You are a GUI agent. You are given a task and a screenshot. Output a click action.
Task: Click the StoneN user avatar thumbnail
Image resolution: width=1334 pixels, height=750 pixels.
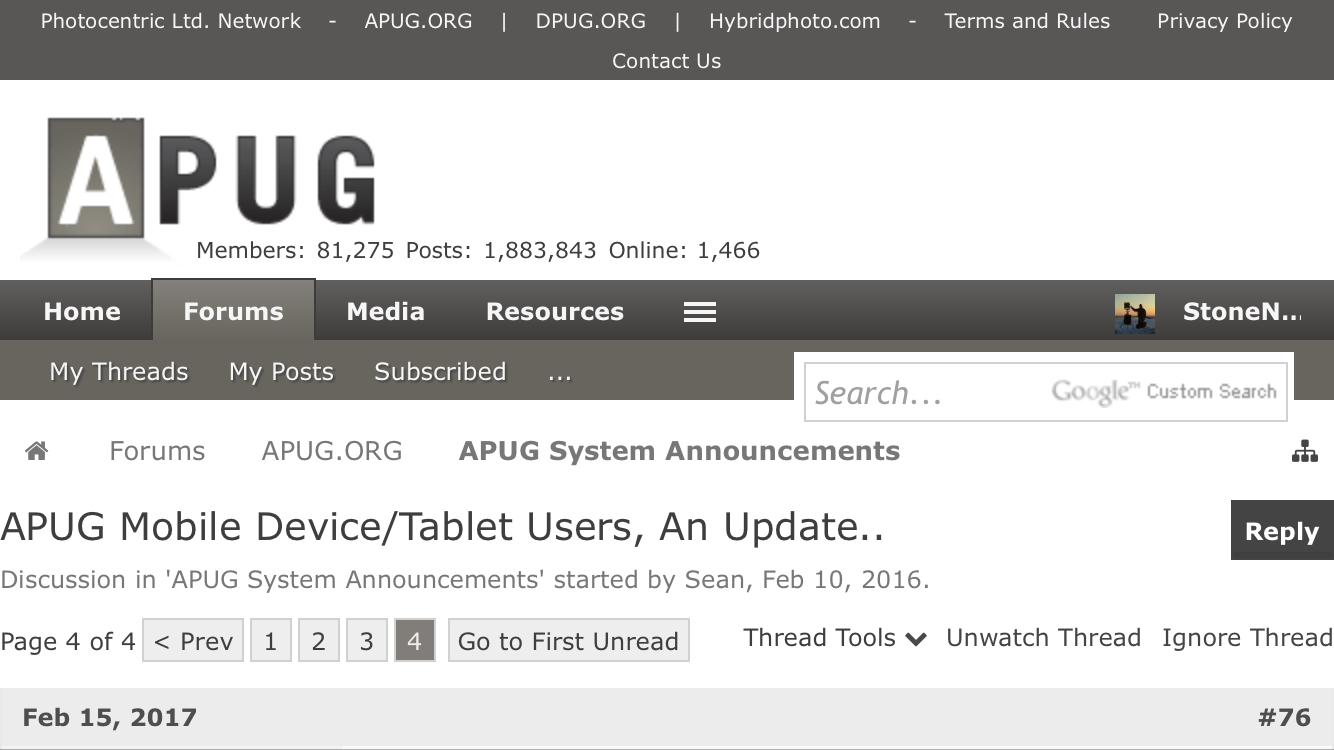click(1135, 313)
